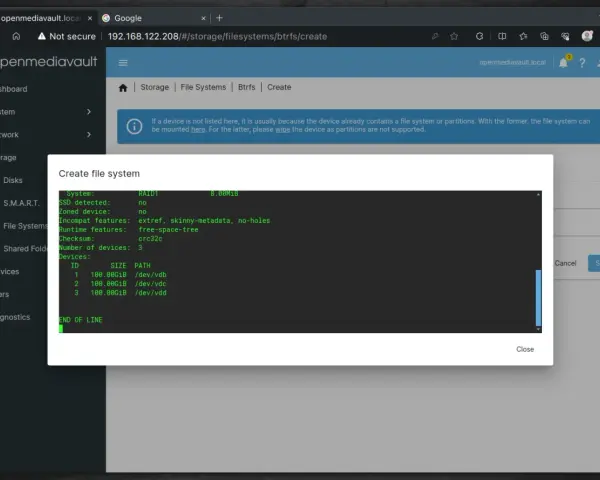Close the openmediavault.local tab

point(90,18)
